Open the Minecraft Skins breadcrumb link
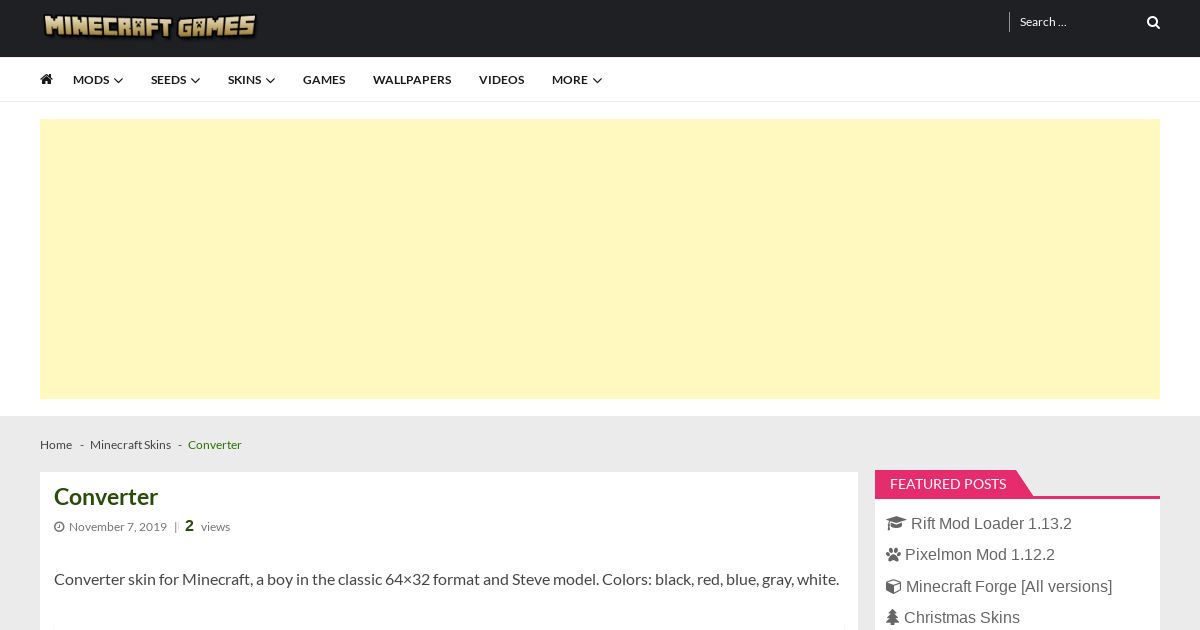Viewport: 1200px width, 630px height. tap(130, 445)
